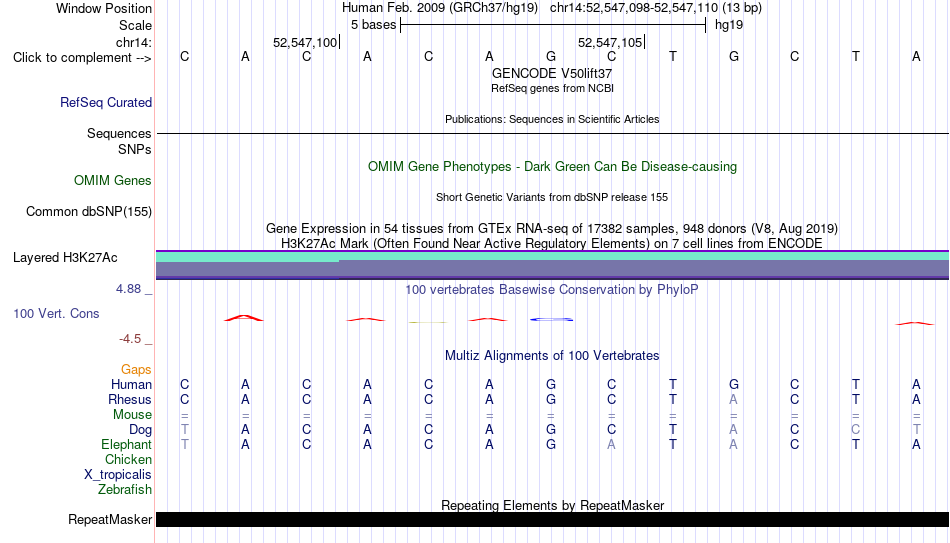Click the 'Zebrafish' alignment row label
The height and width of the screenshot is (543, 950).
125,490
